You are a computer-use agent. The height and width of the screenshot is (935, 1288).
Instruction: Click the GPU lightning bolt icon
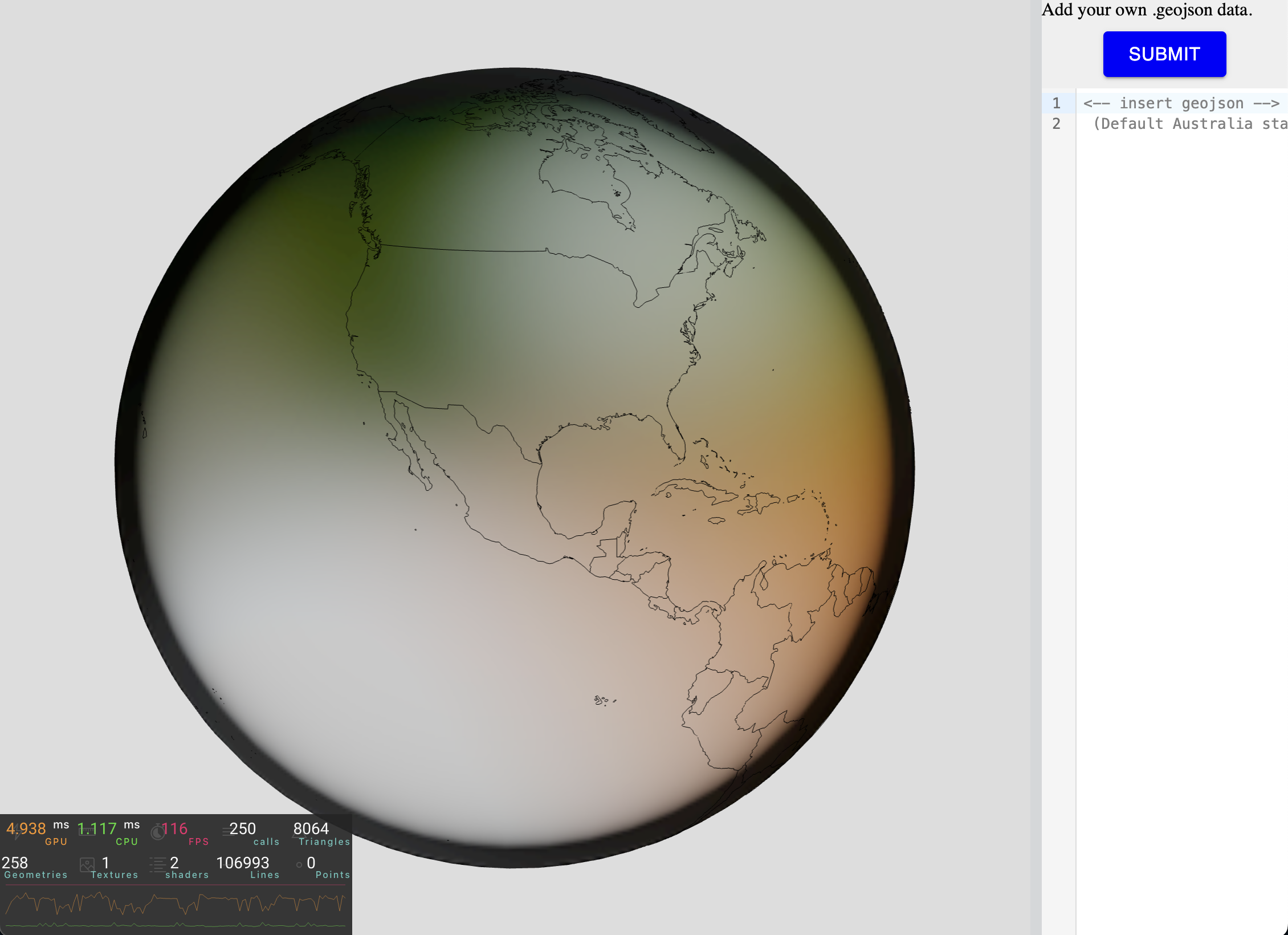pyautogui.click(x=16, y=832)
